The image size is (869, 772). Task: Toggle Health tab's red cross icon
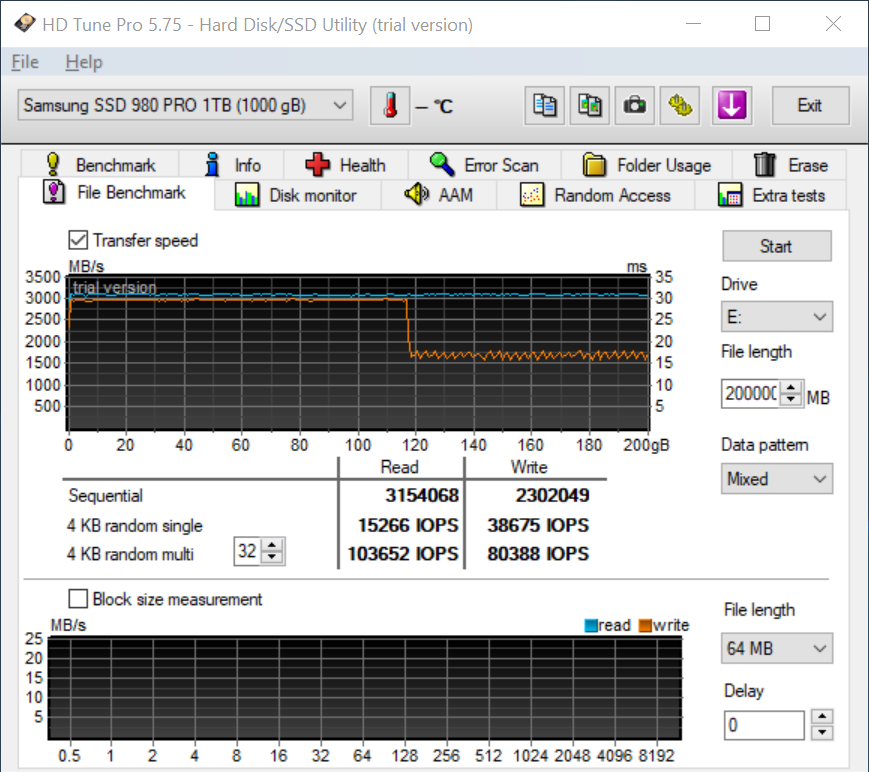318,164
